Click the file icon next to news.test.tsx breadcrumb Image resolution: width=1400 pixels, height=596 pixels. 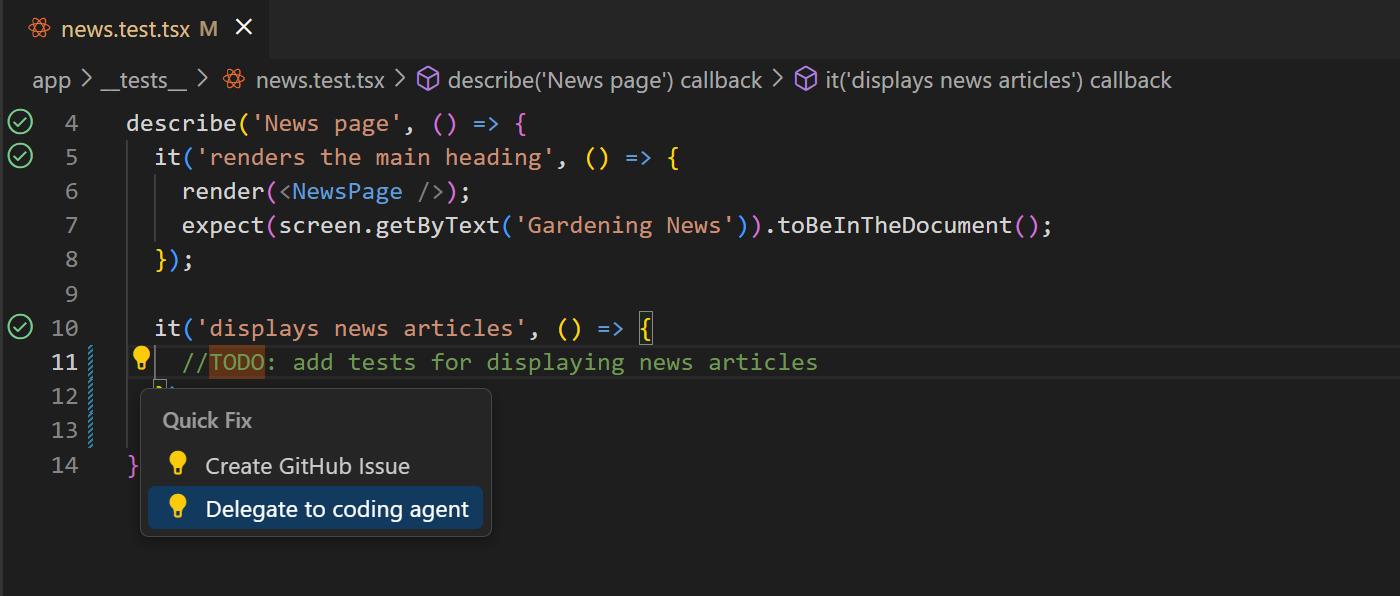(x=232, y=79)
